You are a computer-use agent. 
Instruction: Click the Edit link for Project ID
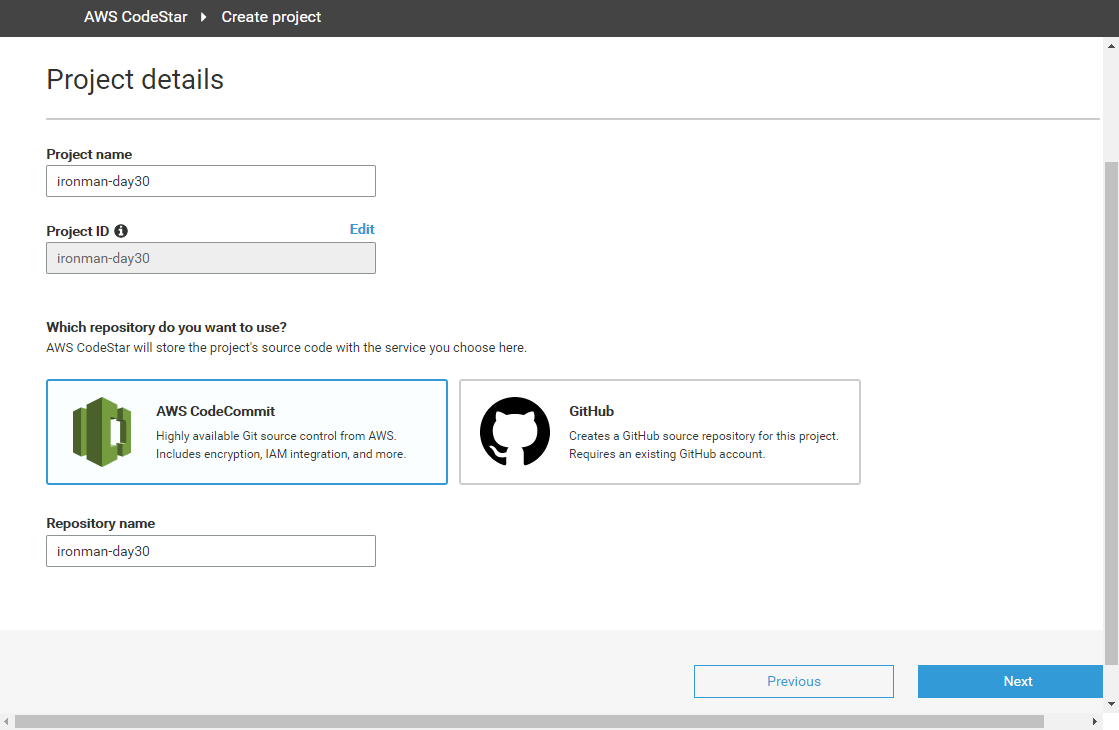(x=362, y=229)
